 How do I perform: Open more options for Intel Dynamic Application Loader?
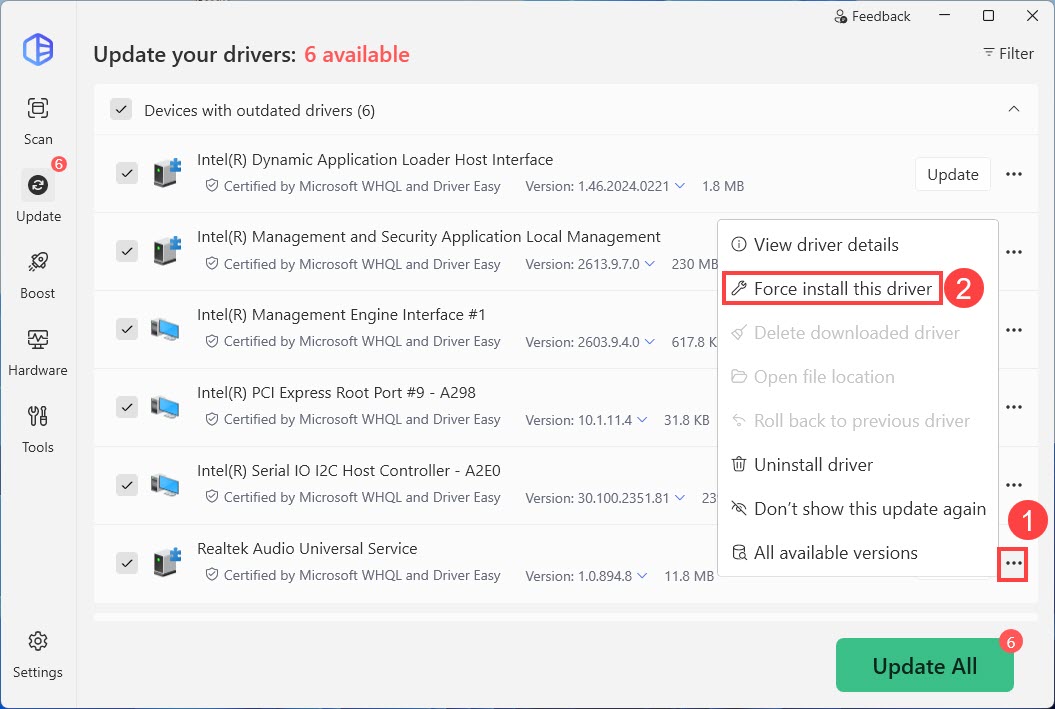point(1014,174)
